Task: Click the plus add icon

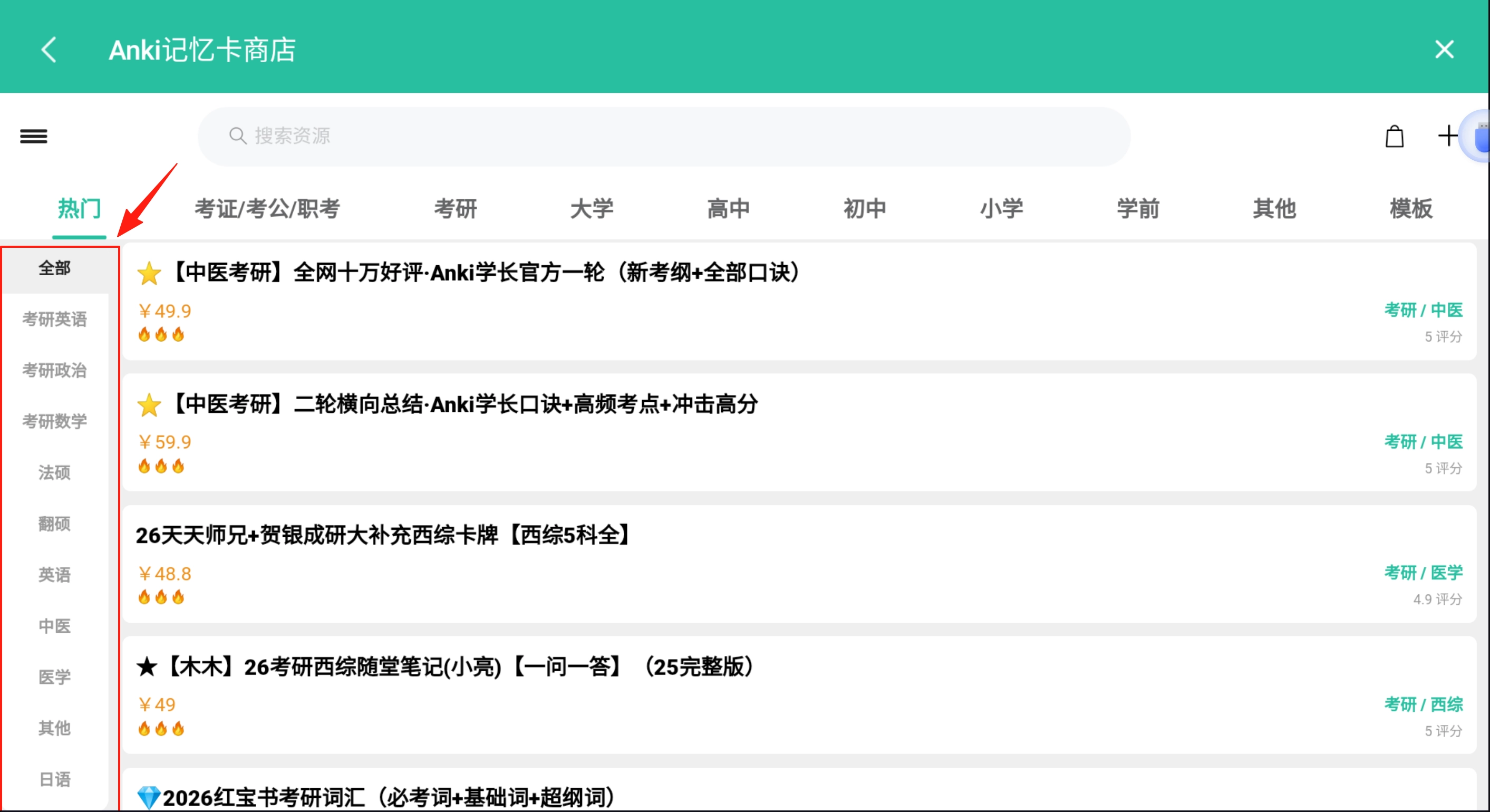Action: point(1447,137)
